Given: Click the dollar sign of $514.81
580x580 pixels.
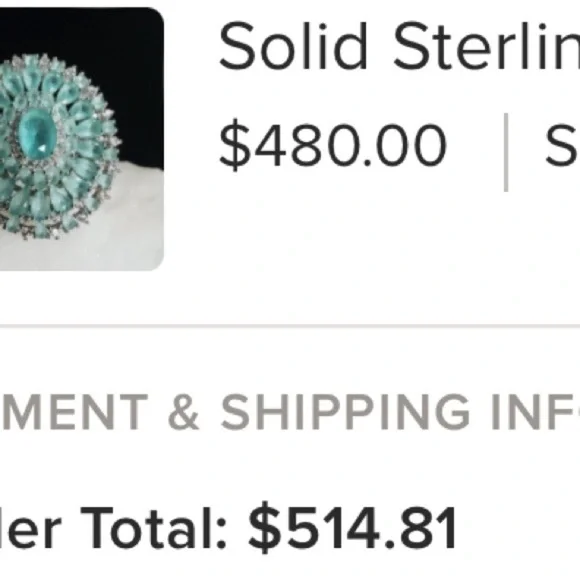Looking at the screenshot, I should (x=265, y=527).
